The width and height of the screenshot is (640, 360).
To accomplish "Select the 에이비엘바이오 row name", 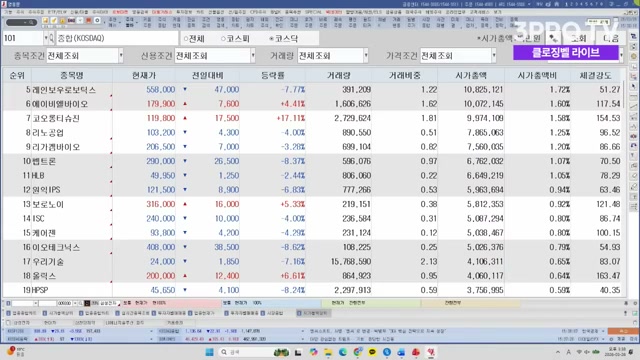I will click(x=60, y=104).
